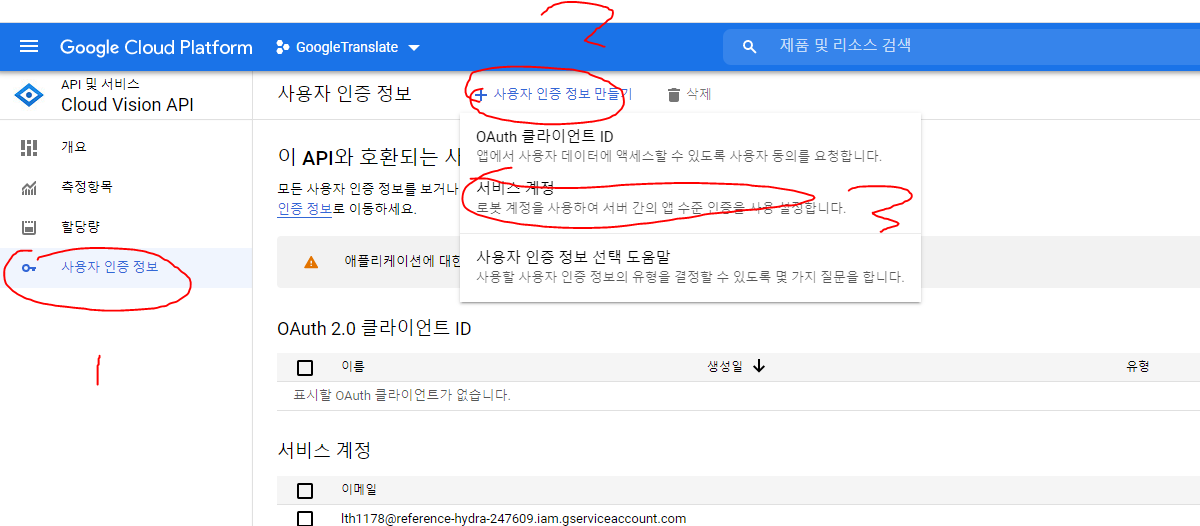The height and width of the screenshot is (526, 1200).
Task: Tick the select-all checkbox in 서비스 계정 header
Action: [x=305, y=490]
